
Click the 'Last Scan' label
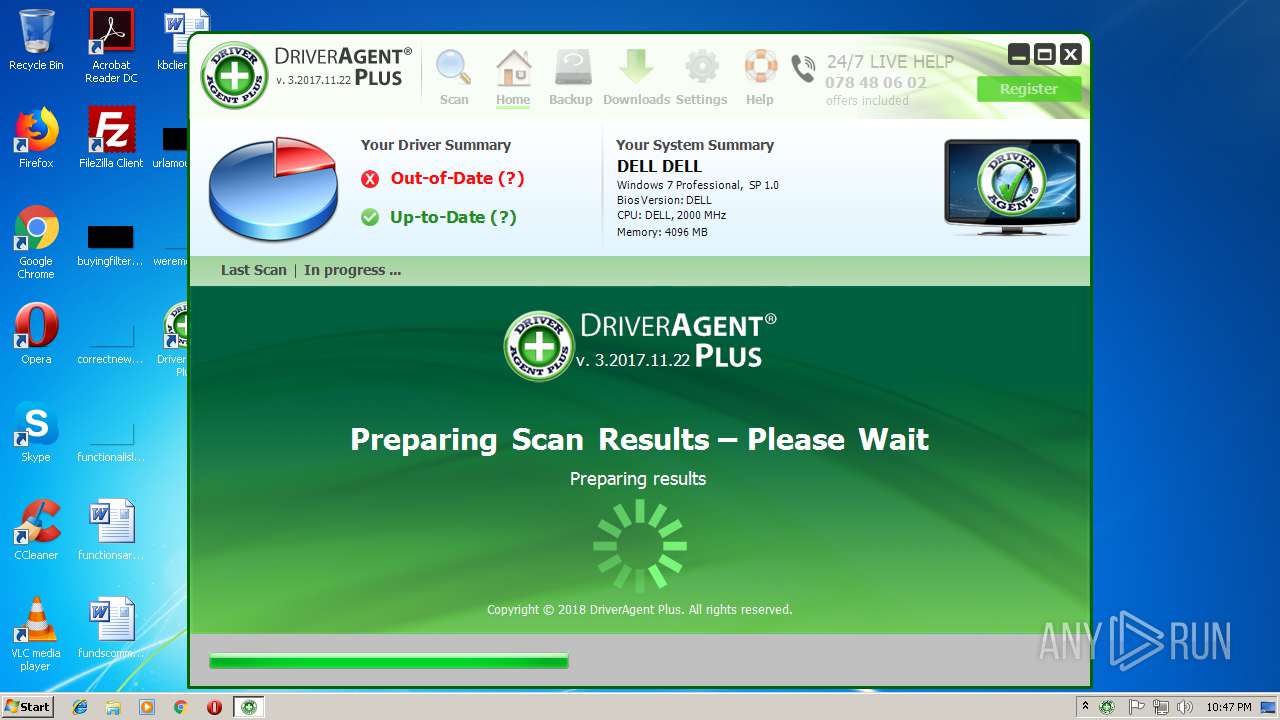(254, 270)
